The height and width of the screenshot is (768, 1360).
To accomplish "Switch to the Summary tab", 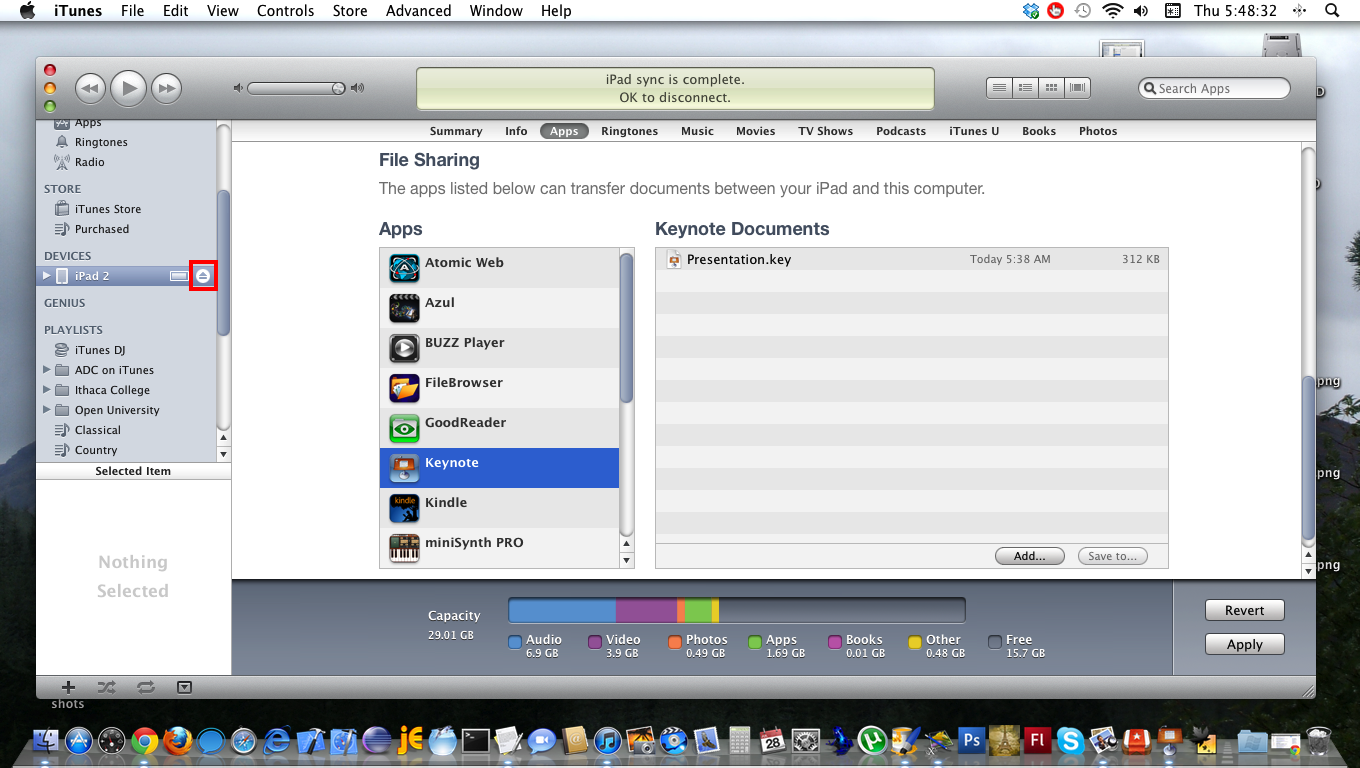I will 455,131.
